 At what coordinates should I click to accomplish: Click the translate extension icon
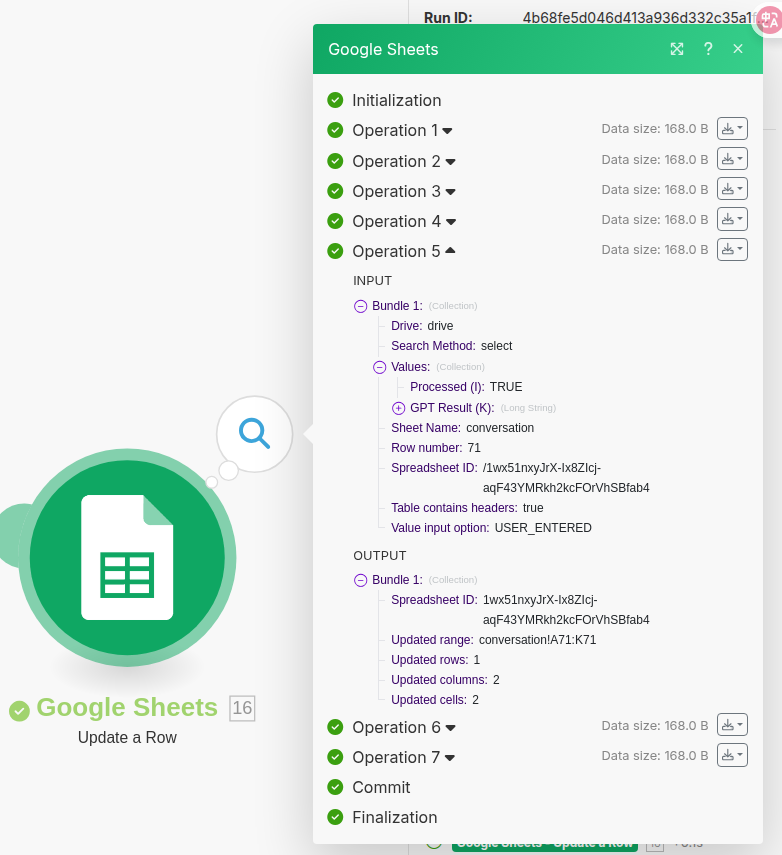[x=769, y=20]
